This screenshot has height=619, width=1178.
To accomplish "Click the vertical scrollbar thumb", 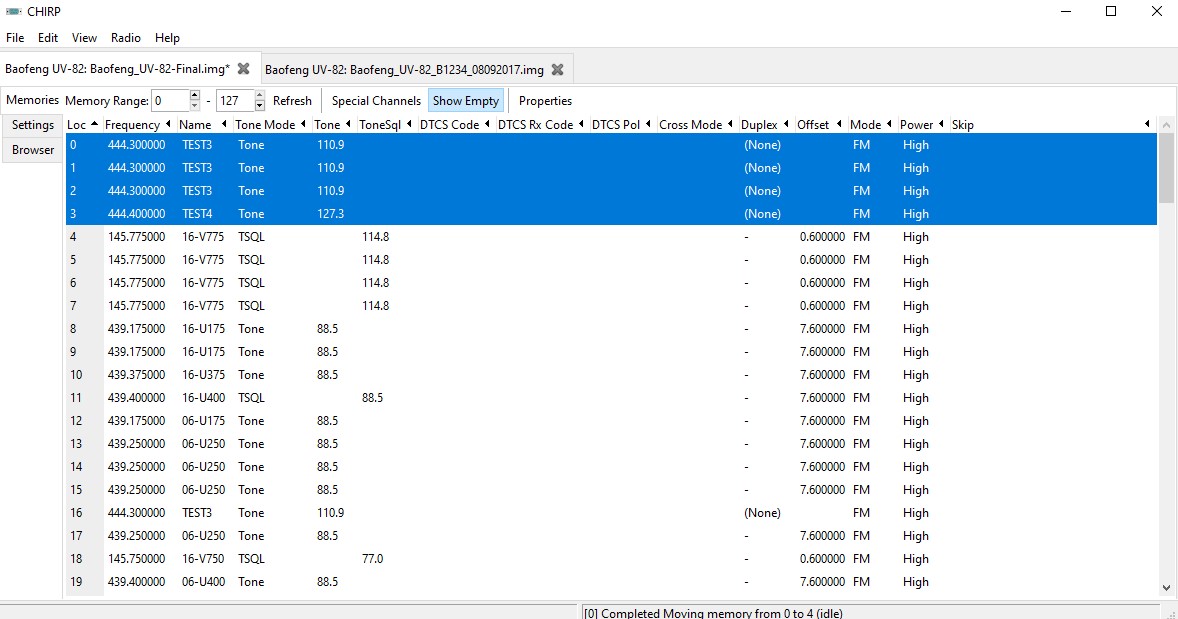I will [1165, 168].
